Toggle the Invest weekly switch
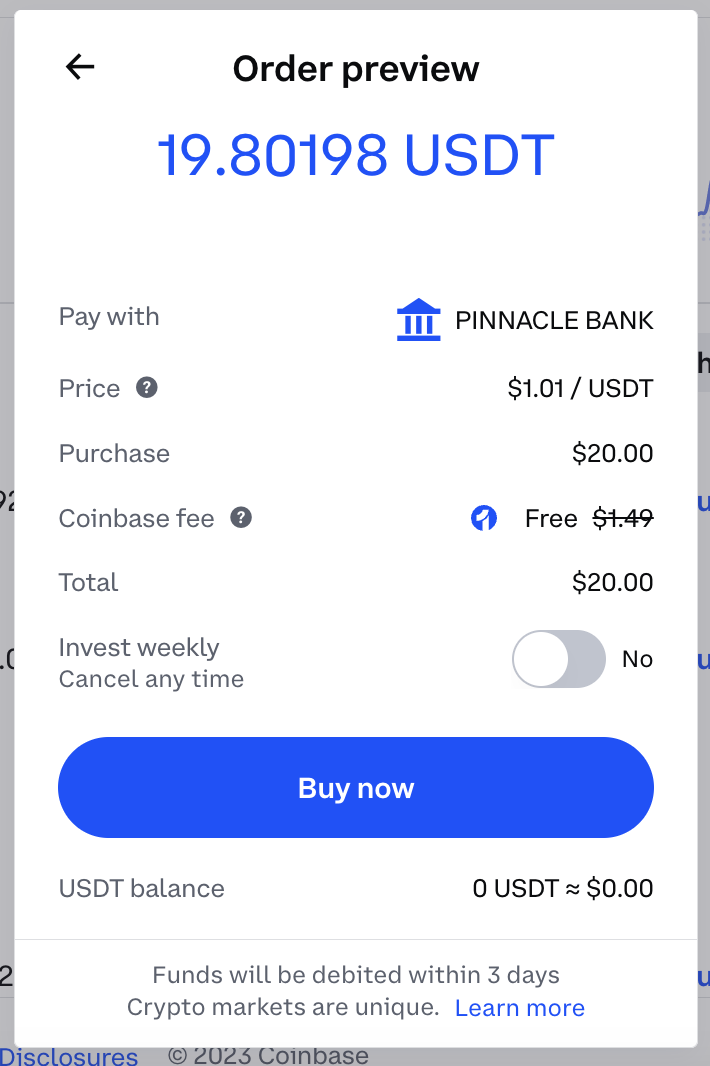Screen dimensions: 710x1066 click(x=559, y=659)
